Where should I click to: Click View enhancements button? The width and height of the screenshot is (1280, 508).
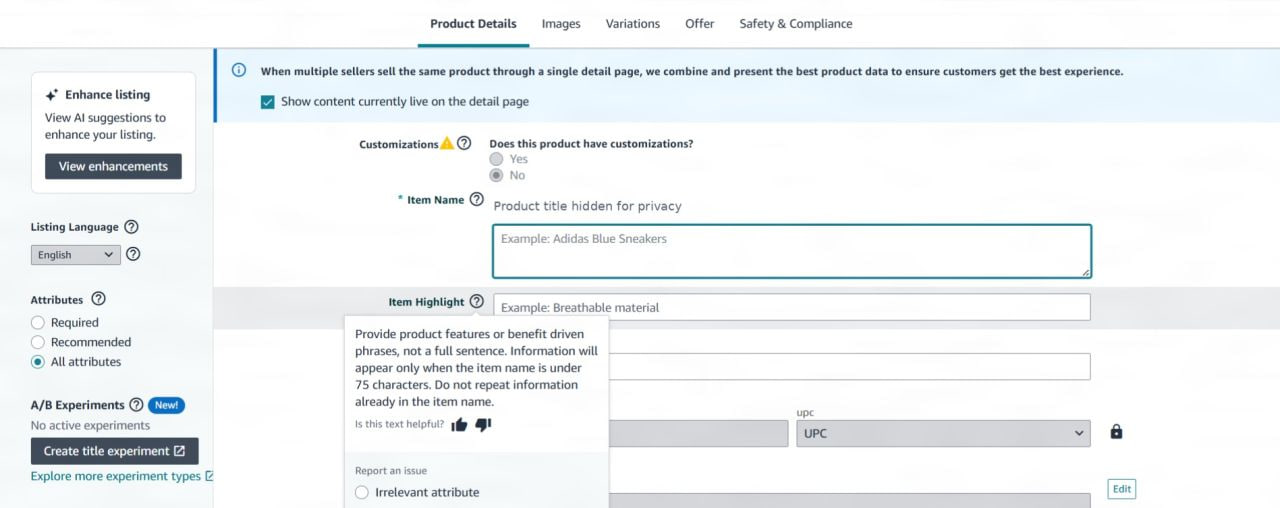tap(113, 166)
